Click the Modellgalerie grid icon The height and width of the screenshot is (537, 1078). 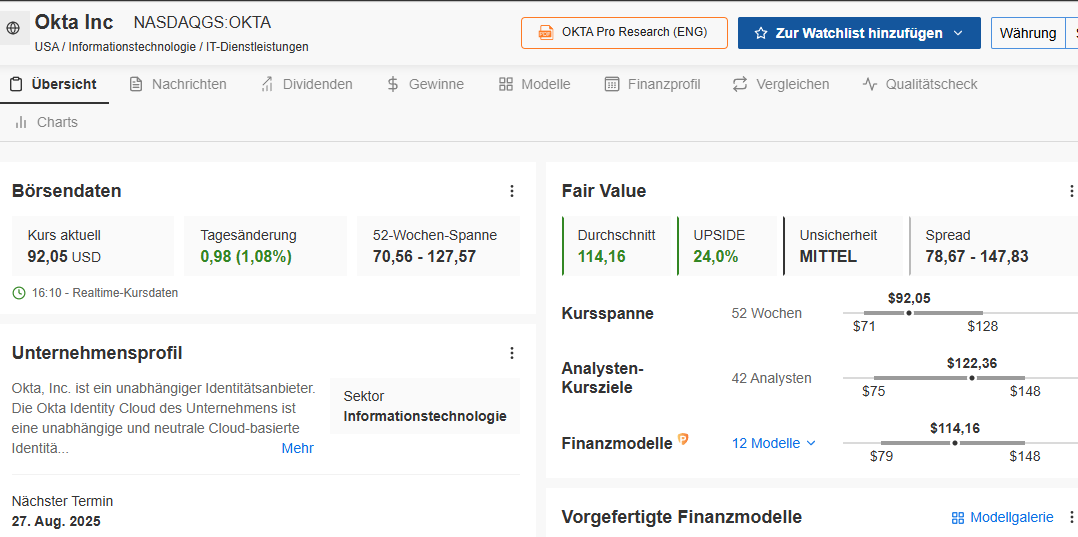click(958, 518)
